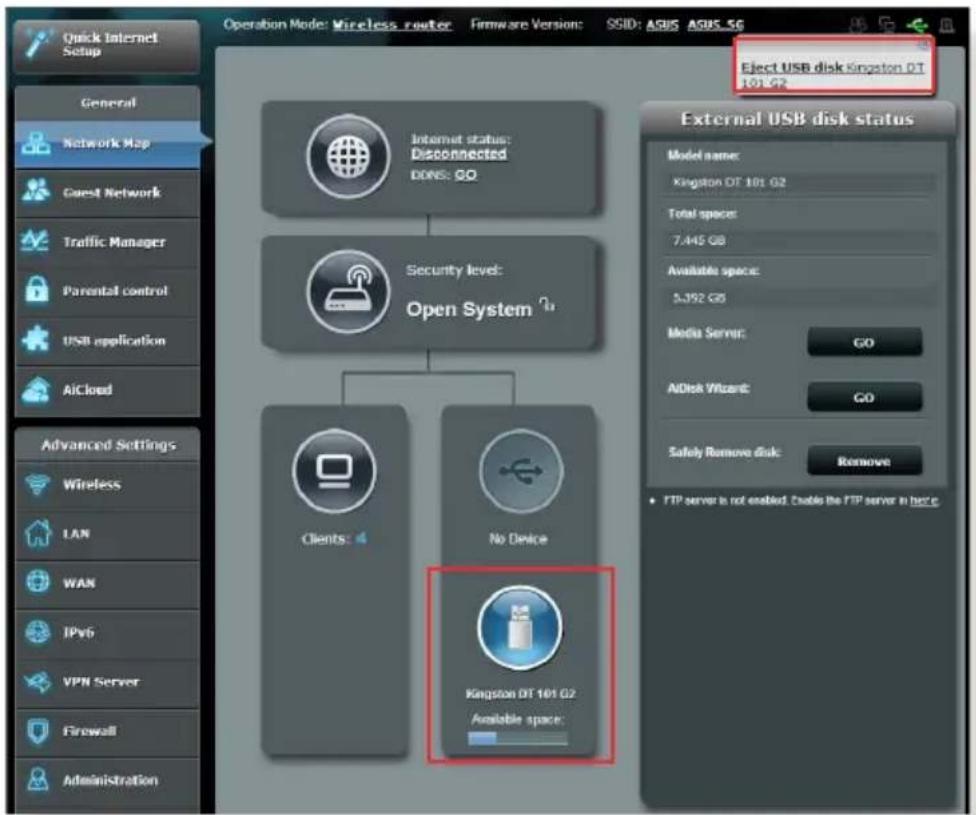Click the Open System security level text
Image resolution: width=976 pixels, height=815 pixels.
469,309
